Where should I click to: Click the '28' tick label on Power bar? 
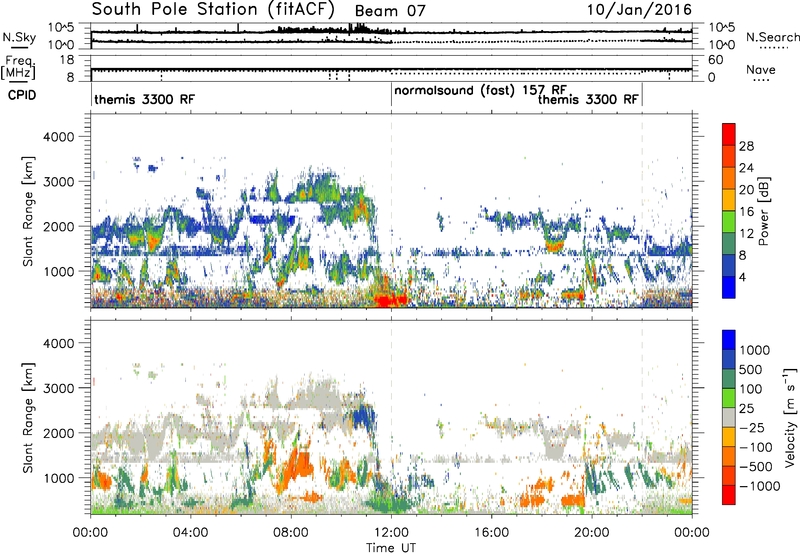click(x=746, y=146)
